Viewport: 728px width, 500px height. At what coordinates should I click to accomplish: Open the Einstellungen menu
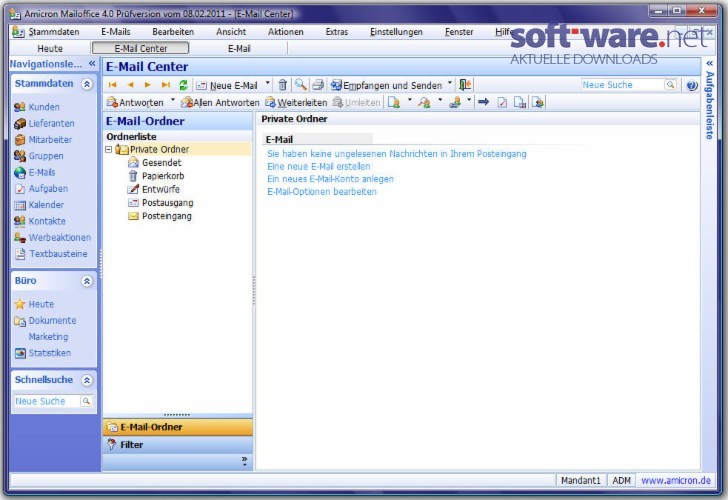coord(396,32)
